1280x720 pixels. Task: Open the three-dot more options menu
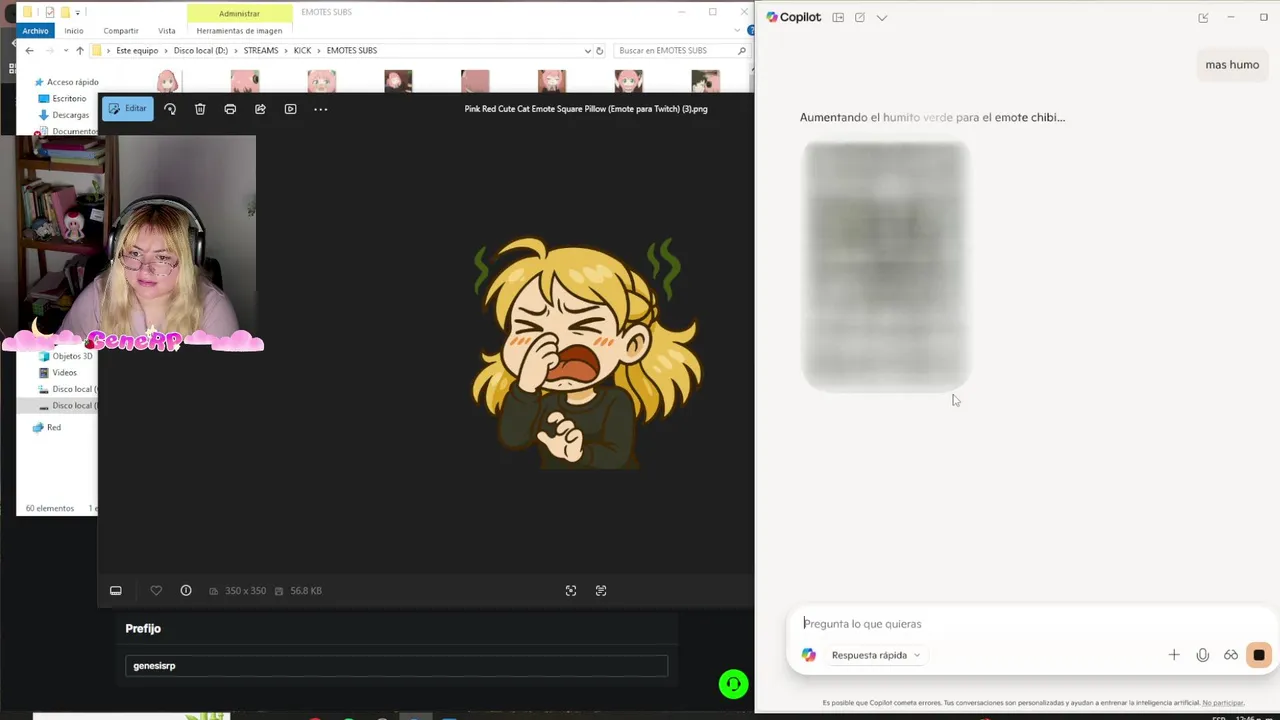point(320,109)
